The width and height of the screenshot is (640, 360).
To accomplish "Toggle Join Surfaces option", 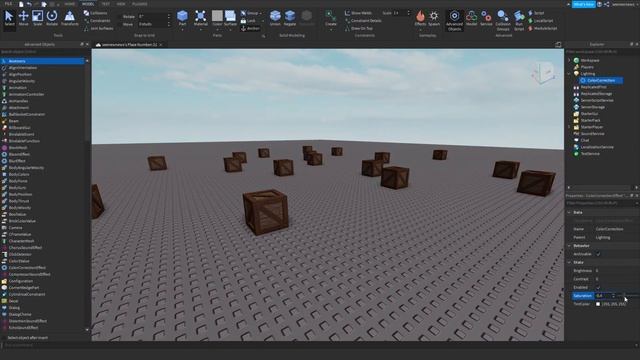I will click(99, 29).
